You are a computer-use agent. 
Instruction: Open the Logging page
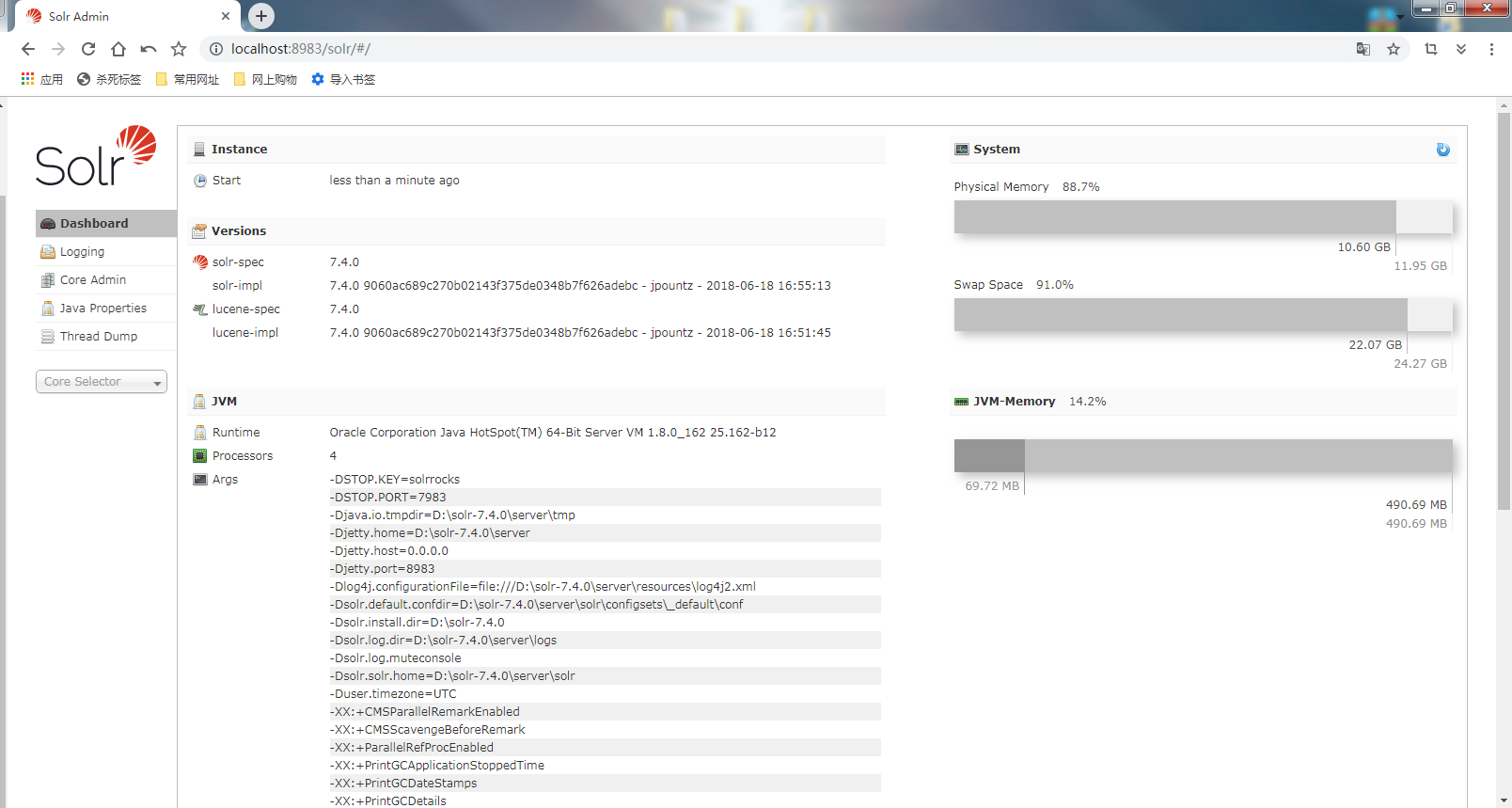point(106,251)
